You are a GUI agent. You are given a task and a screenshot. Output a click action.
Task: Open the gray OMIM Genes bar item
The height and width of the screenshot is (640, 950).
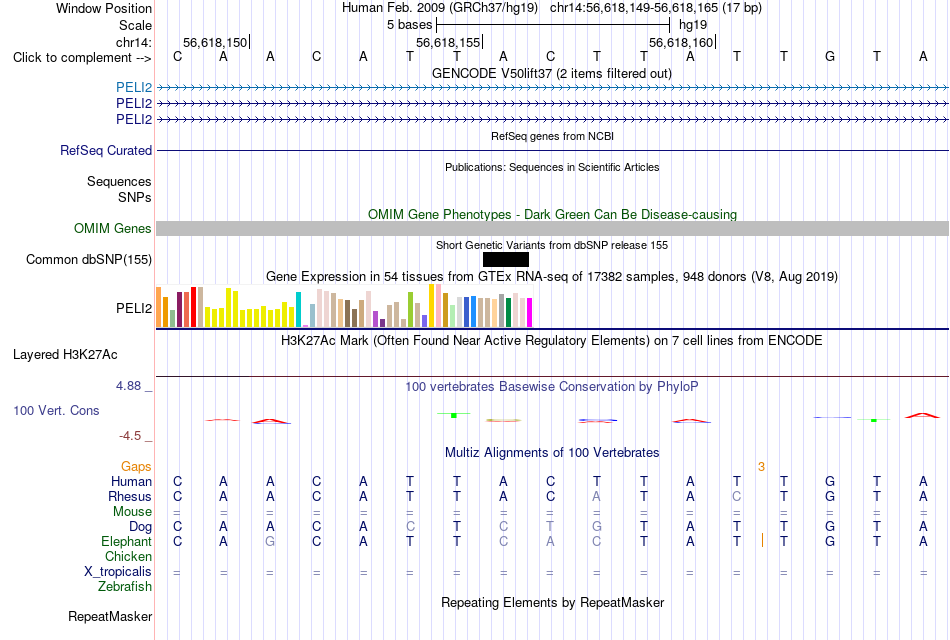pos(553,228)
